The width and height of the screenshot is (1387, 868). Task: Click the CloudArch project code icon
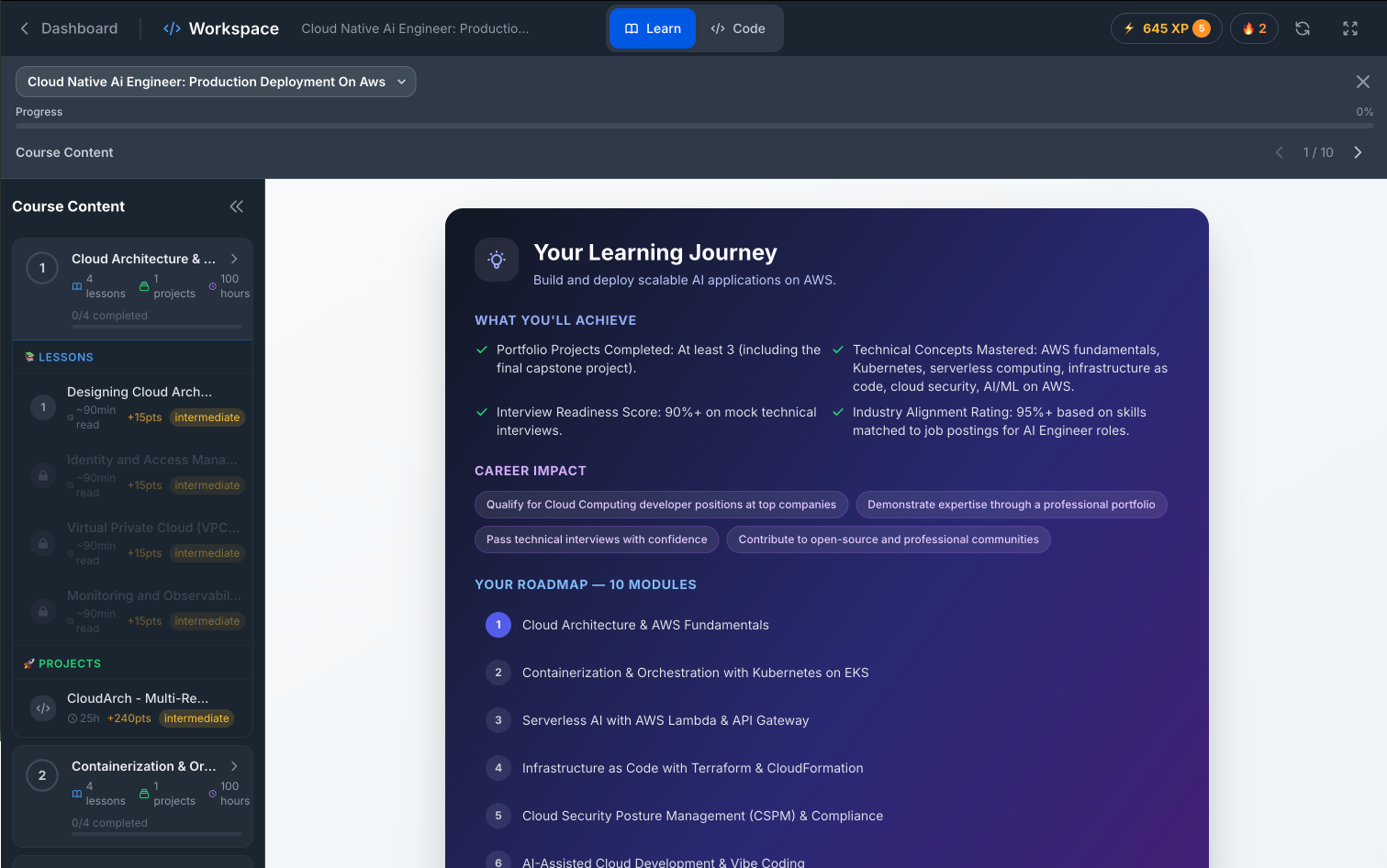[42, 707]
